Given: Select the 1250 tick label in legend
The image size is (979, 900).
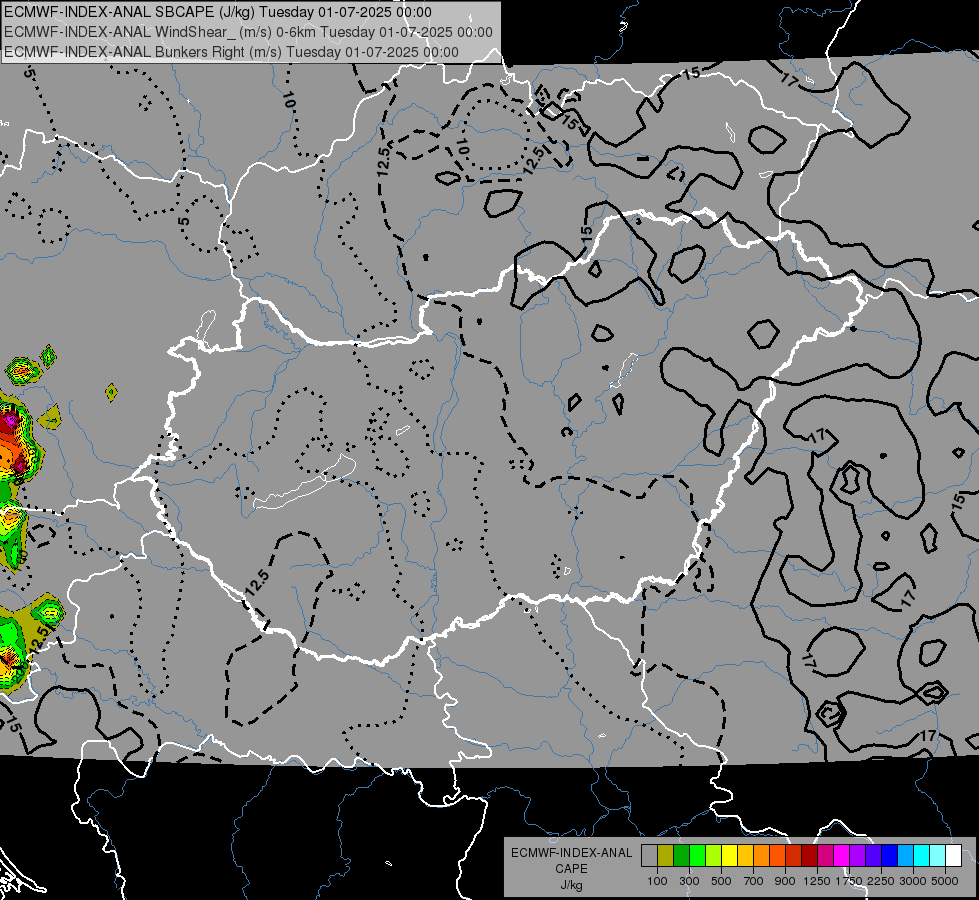Looking at the screenshot, I should click(x=817, y=881).
